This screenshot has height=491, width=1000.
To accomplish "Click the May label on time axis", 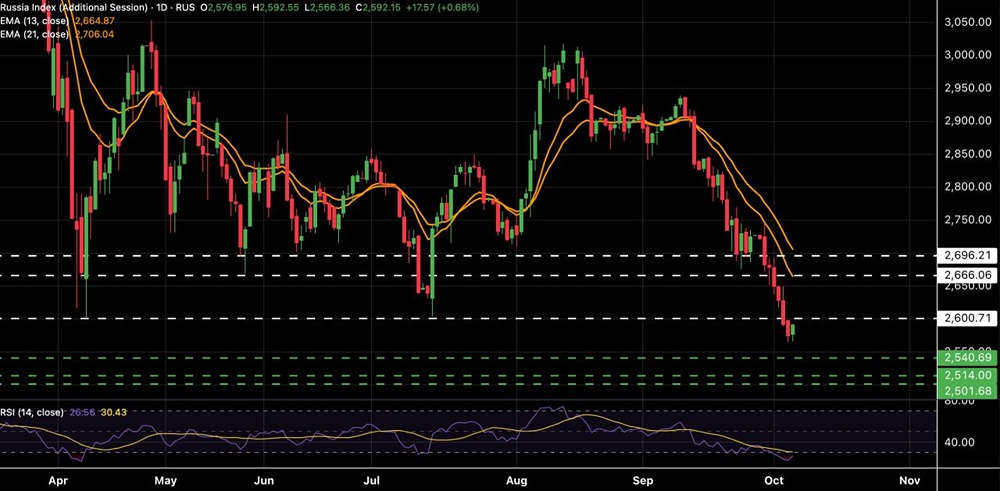I will (165, 480).
